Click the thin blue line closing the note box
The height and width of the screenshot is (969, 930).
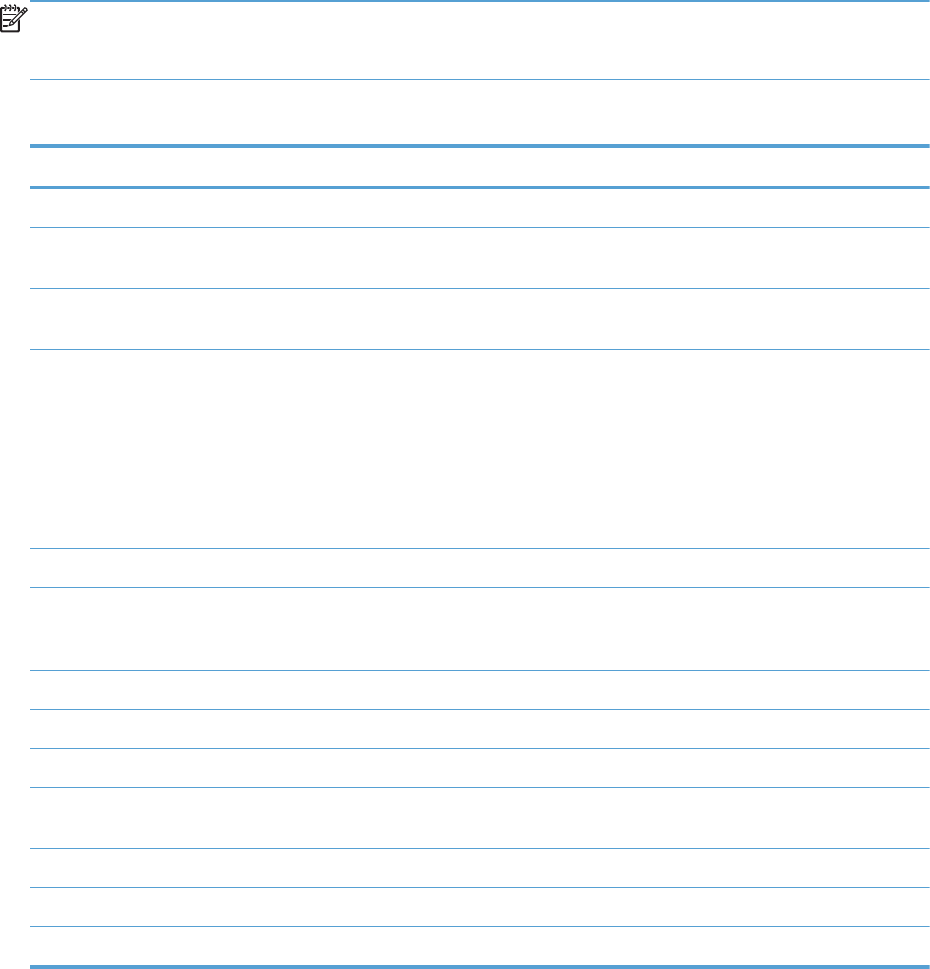click(x=480, y=79)
